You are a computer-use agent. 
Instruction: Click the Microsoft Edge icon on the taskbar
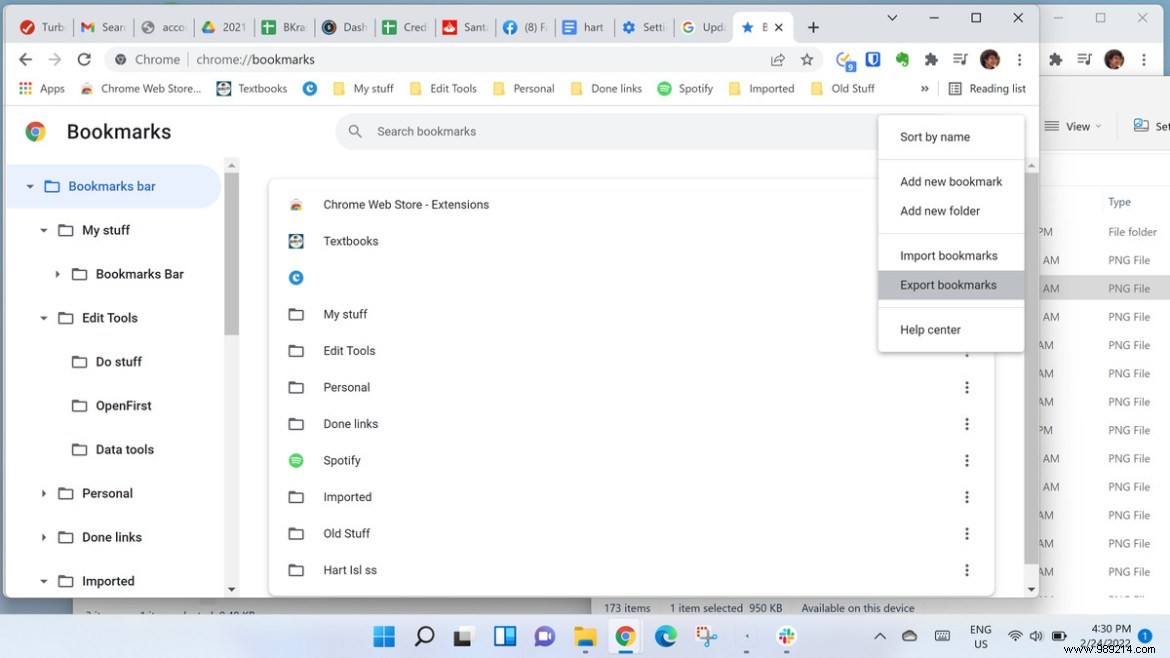click(665, 637)
